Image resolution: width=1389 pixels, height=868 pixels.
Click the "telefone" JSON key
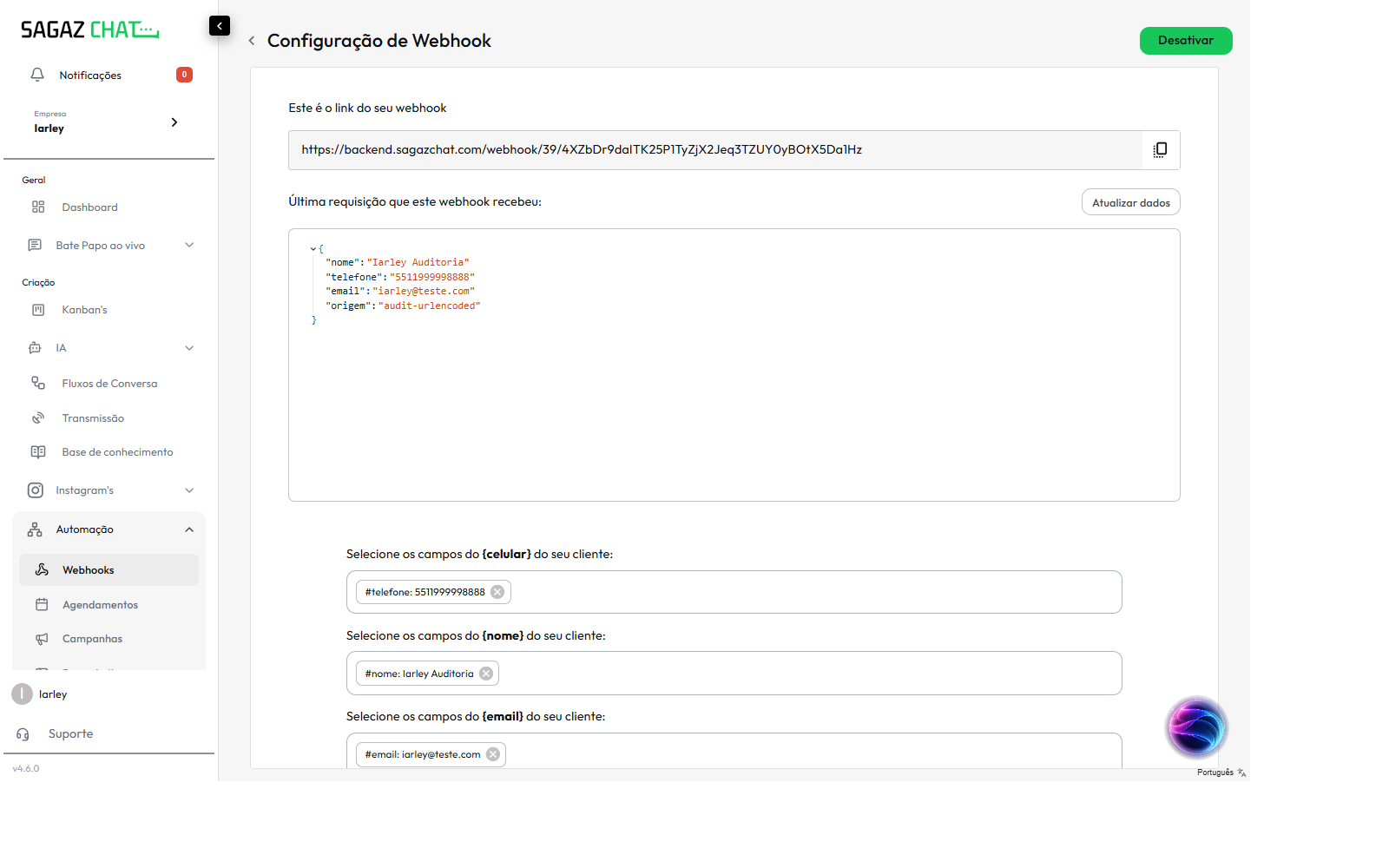353,278
